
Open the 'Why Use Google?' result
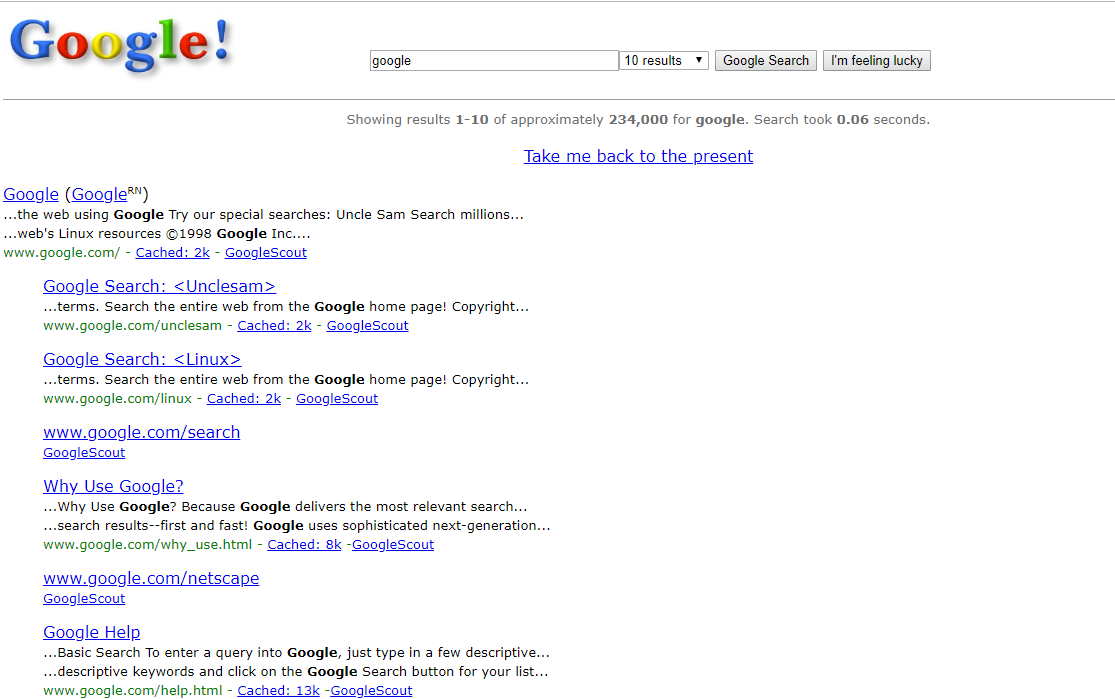pos(113,486)
